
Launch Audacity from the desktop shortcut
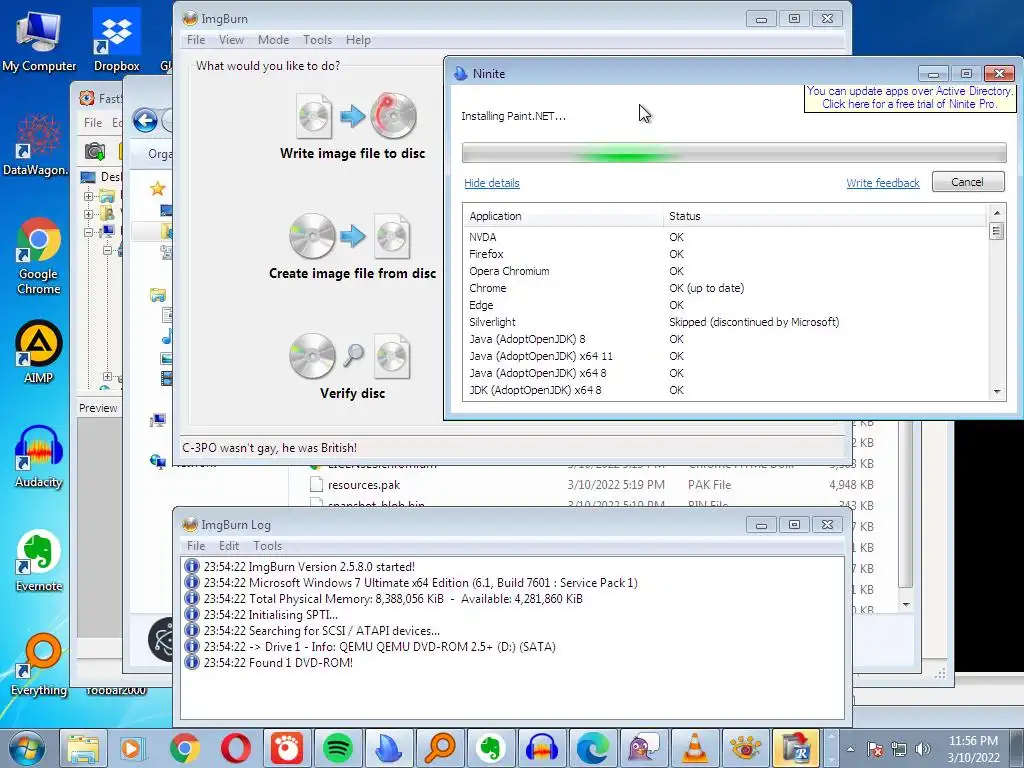(x=39, y=456)
